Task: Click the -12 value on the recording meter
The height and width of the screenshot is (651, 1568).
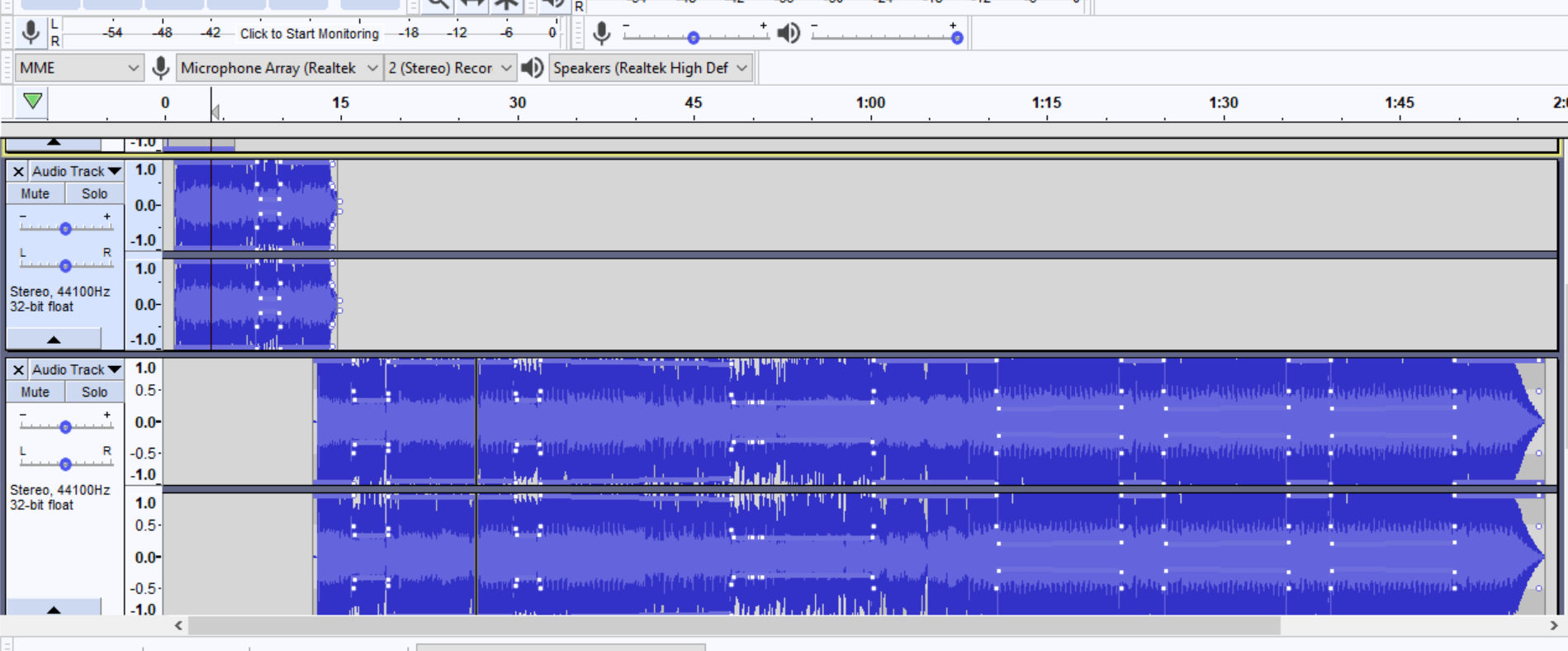Action: pyautogui.click(x=457, y=33)
